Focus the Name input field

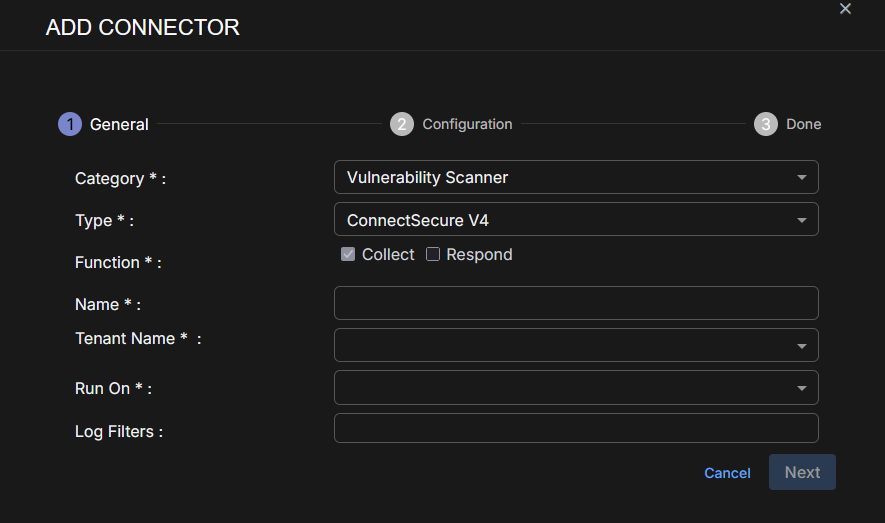click(x=576, y=303)
